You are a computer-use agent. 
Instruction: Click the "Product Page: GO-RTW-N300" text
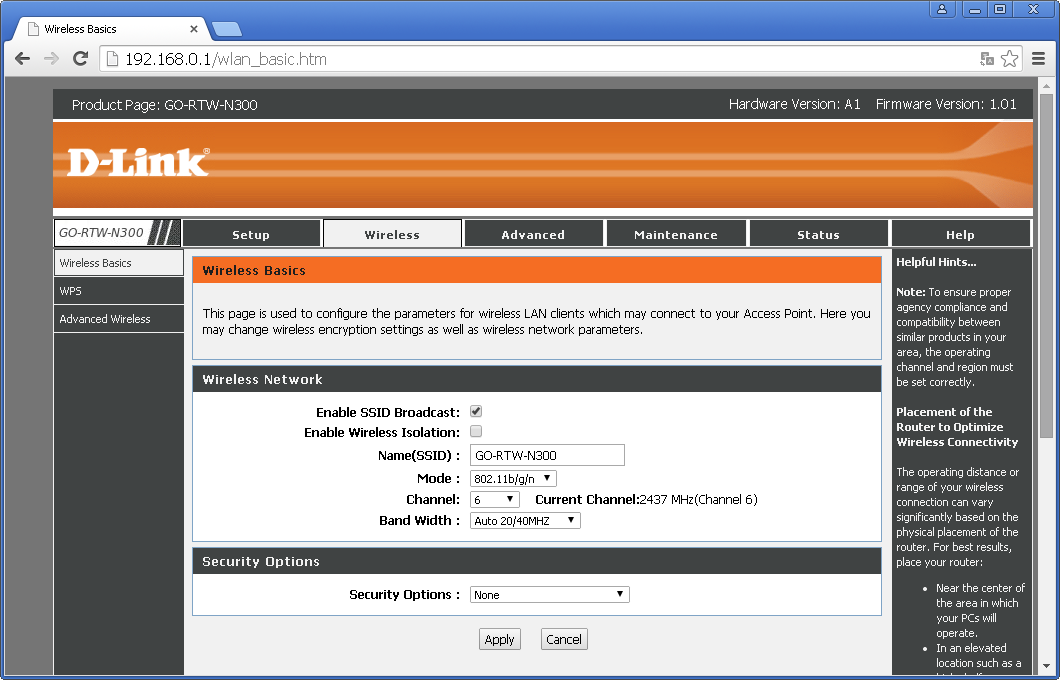coord(164,105)
